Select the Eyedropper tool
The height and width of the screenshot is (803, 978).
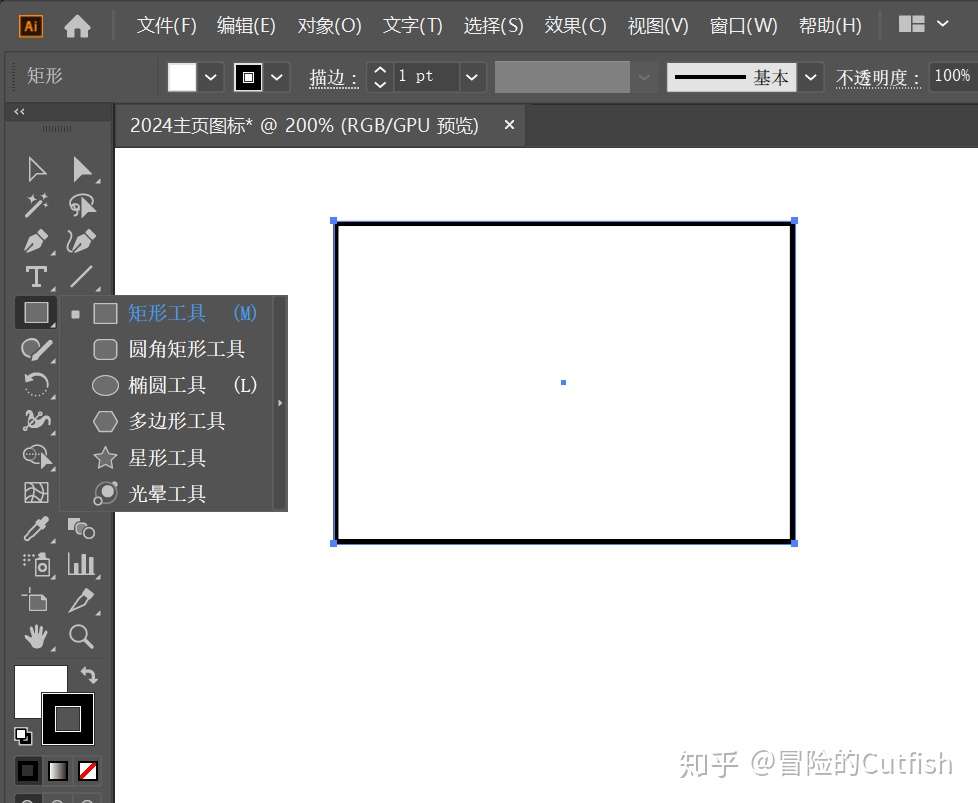click(x=36, y=529)
